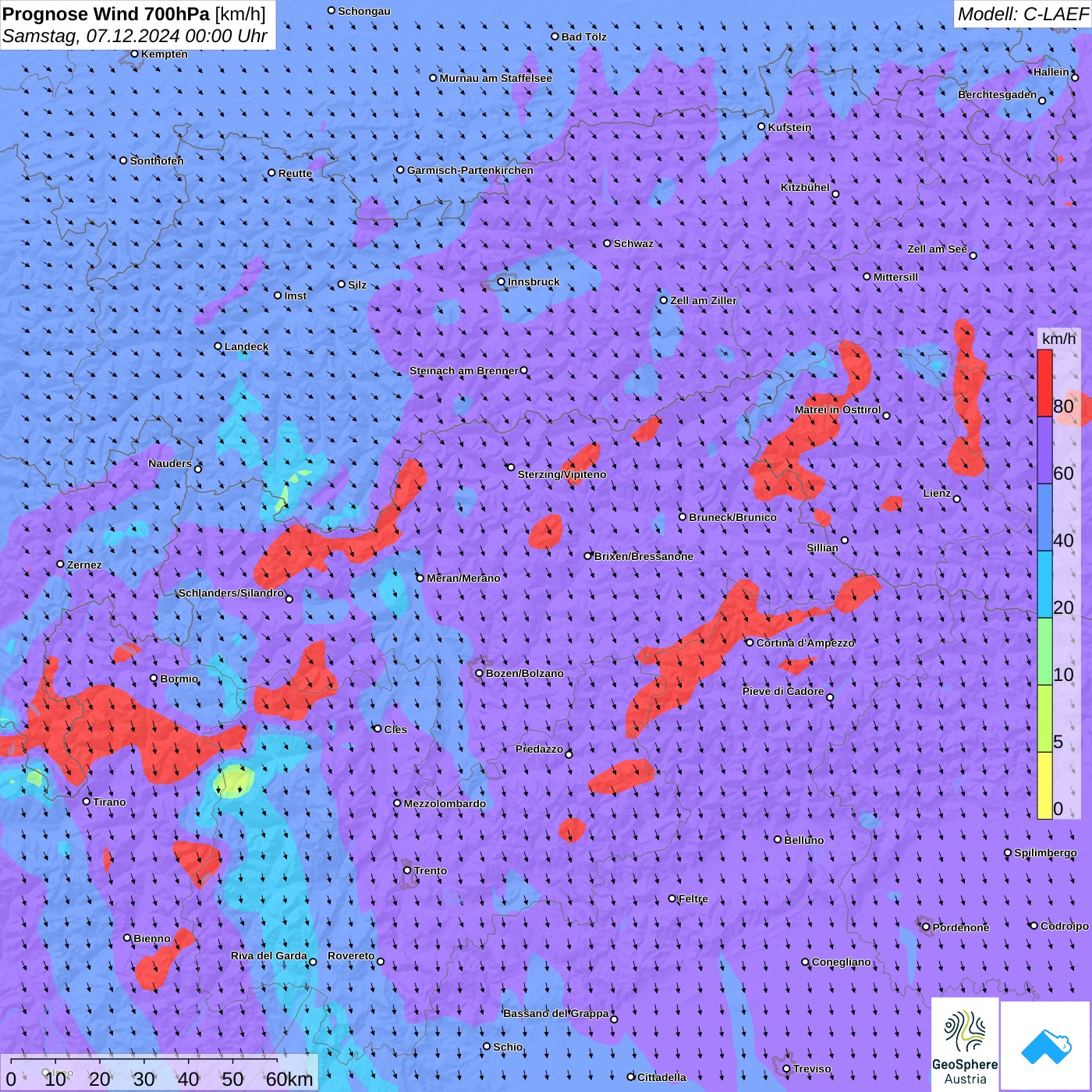Click the Bruneck/Brunico label
The width and height of the screenshot is (1092, 1092).
pyautogui.click(x=732, y=517)
